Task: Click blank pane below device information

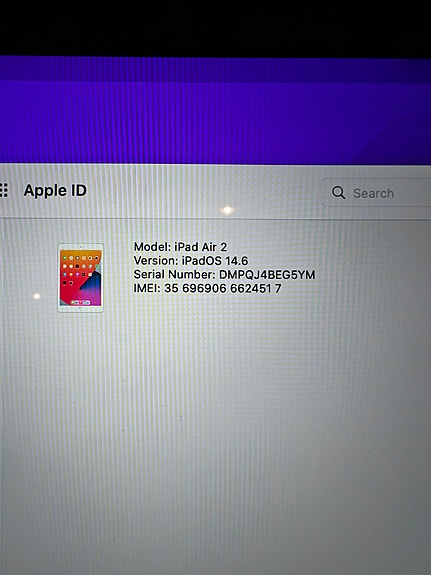Action: click(x=215, y=440)
